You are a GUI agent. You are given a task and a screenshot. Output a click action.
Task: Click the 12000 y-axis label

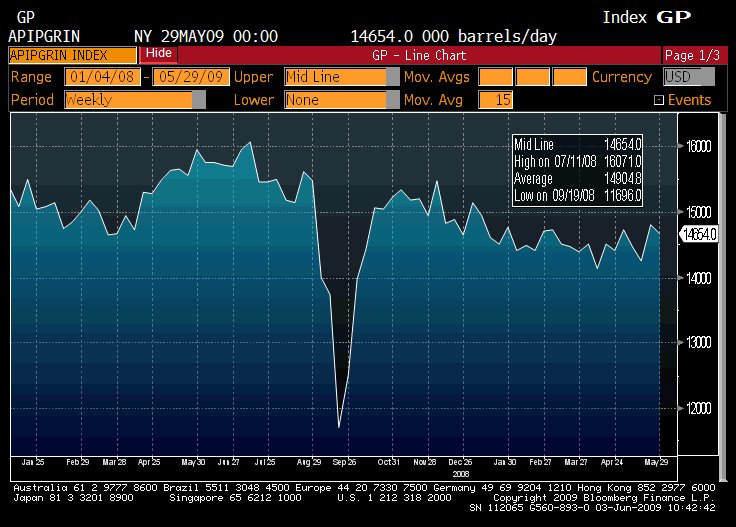tap(698, 408)
